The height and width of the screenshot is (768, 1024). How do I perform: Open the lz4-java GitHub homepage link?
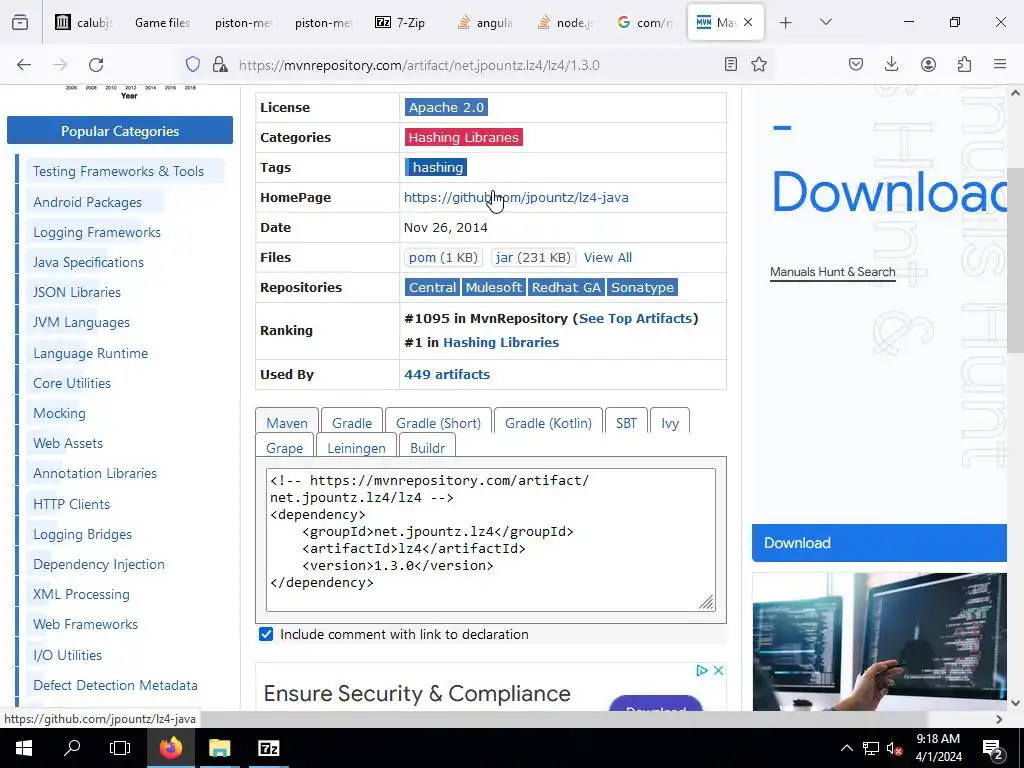(516, 197)
